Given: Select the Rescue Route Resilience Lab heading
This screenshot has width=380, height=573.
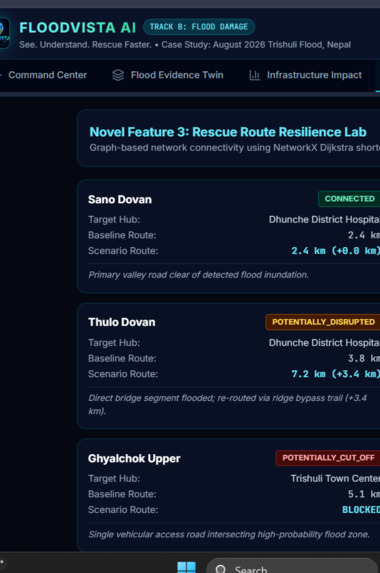Looking at the screenshot, I should click(228, 132).
